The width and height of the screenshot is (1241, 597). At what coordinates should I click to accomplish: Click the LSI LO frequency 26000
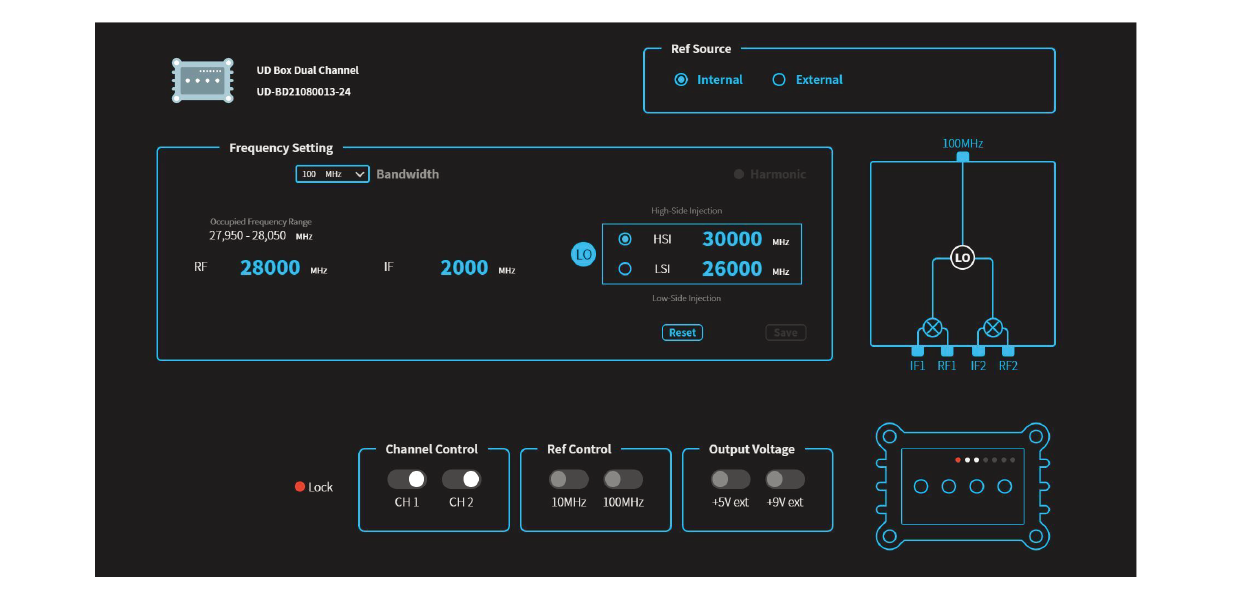[x=732, y=268]
